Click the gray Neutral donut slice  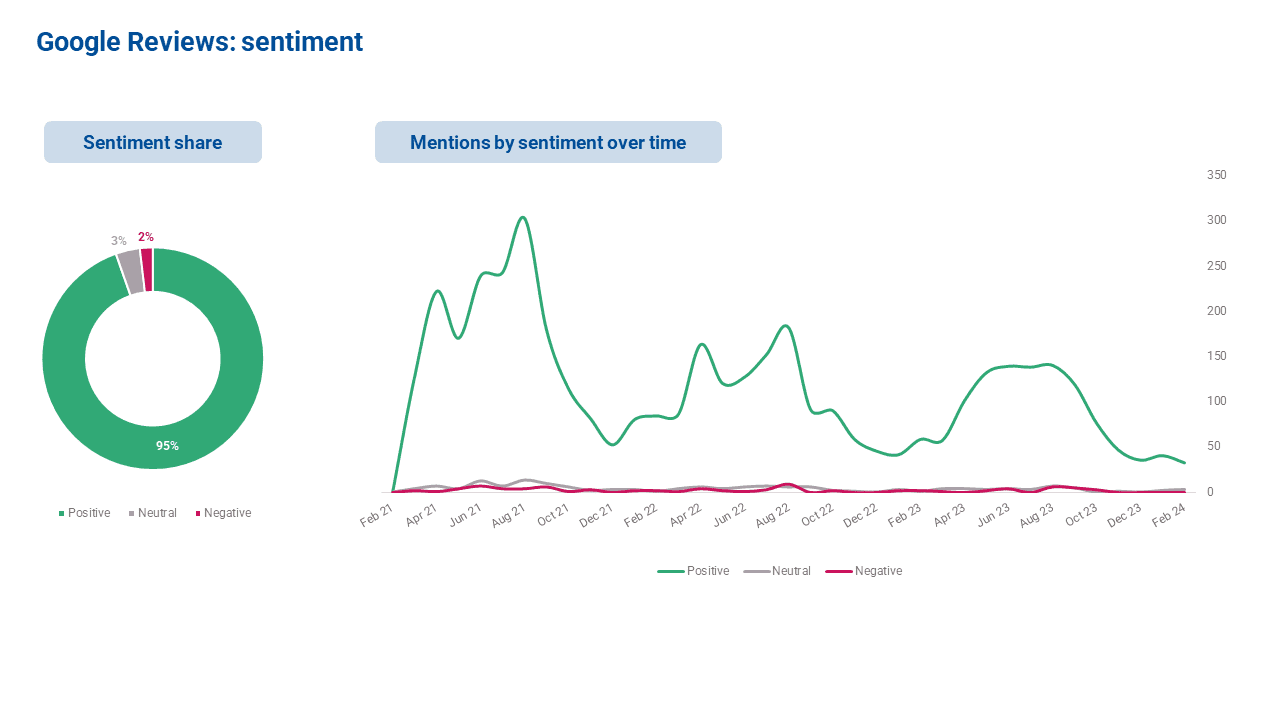point(130,272)
